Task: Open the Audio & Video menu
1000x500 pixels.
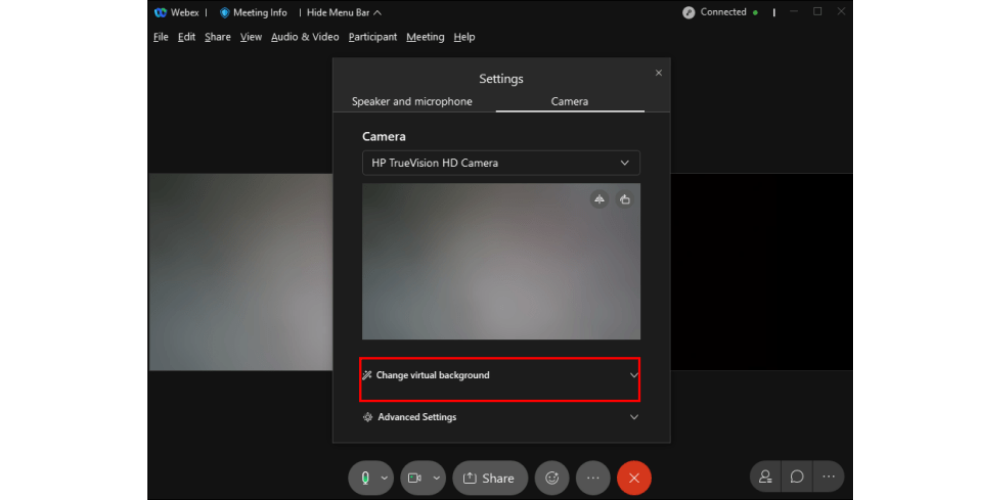Action: point(305,37)
